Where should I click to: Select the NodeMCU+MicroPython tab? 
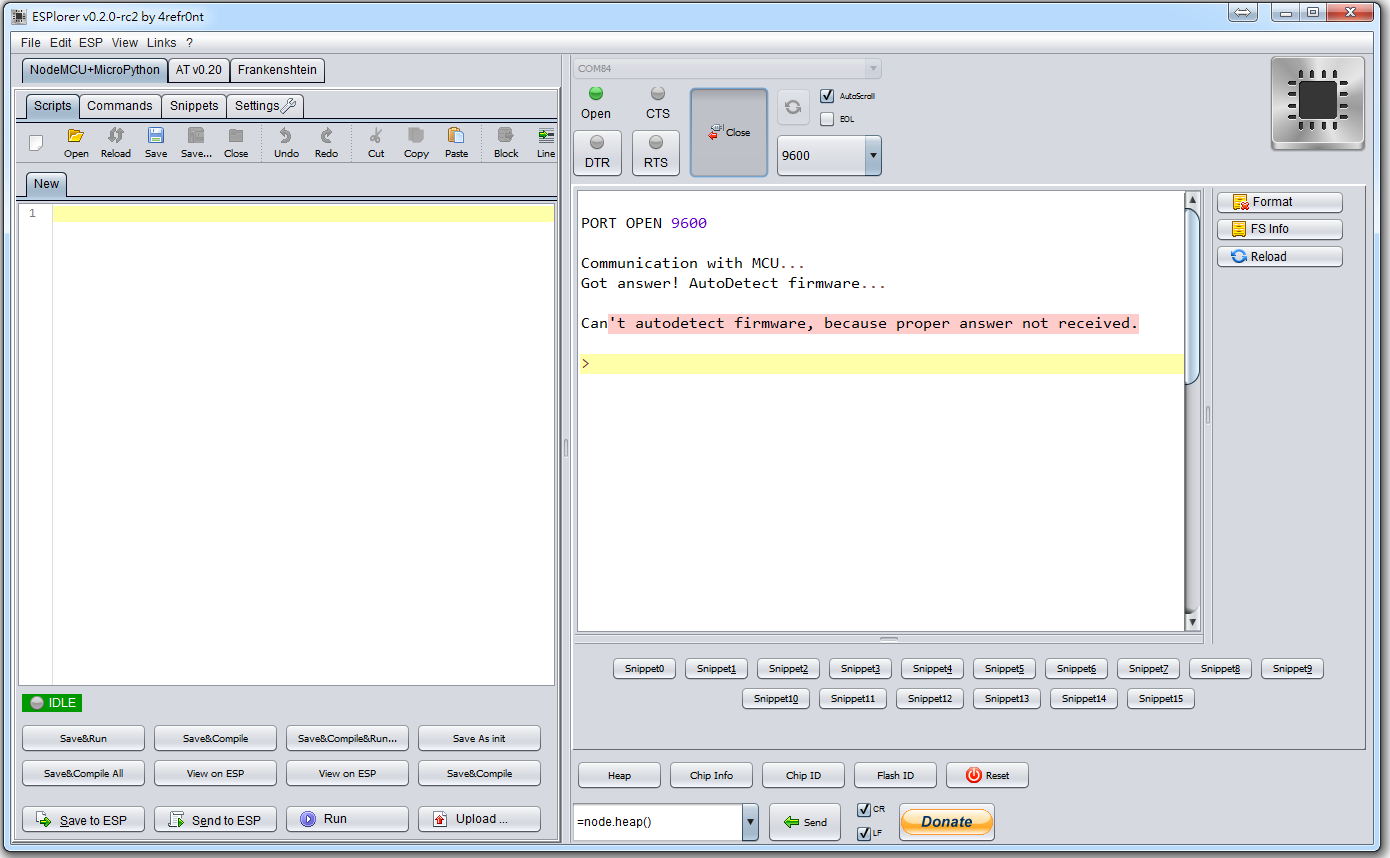point(95,70)
